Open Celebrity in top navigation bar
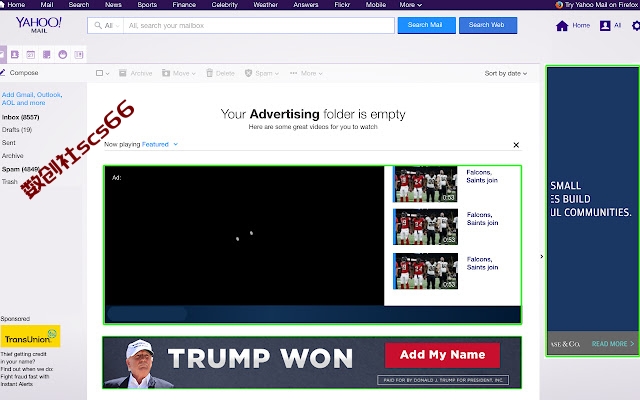Viewport: 640px width, 400px height. pyautogui.click(x=224, y=4)
